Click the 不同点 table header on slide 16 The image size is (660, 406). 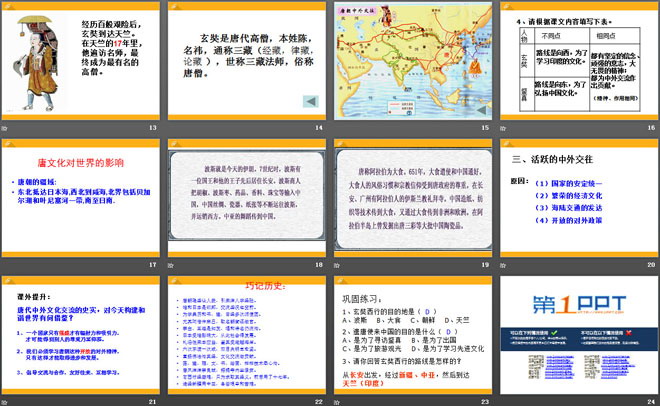[551, 36]
